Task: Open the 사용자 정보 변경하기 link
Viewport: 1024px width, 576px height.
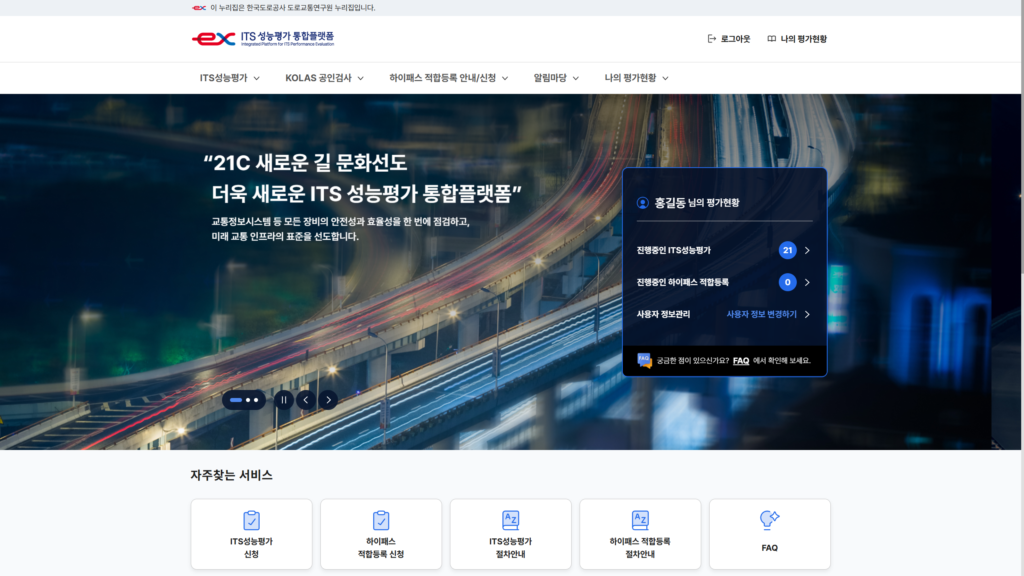Action: (x=767, y=314)
